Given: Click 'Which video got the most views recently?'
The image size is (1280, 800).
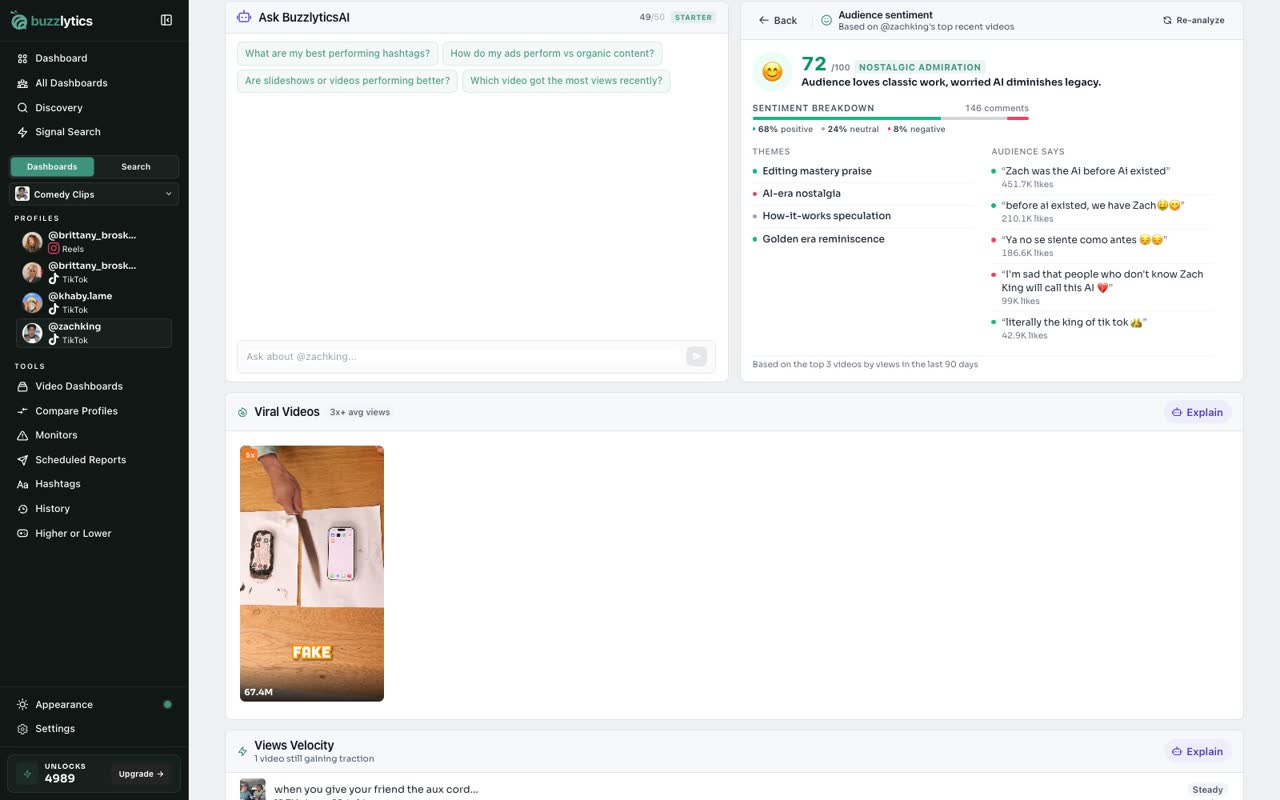Looking at the screenshot, I should pyautogui.click(x=566, y=81).
